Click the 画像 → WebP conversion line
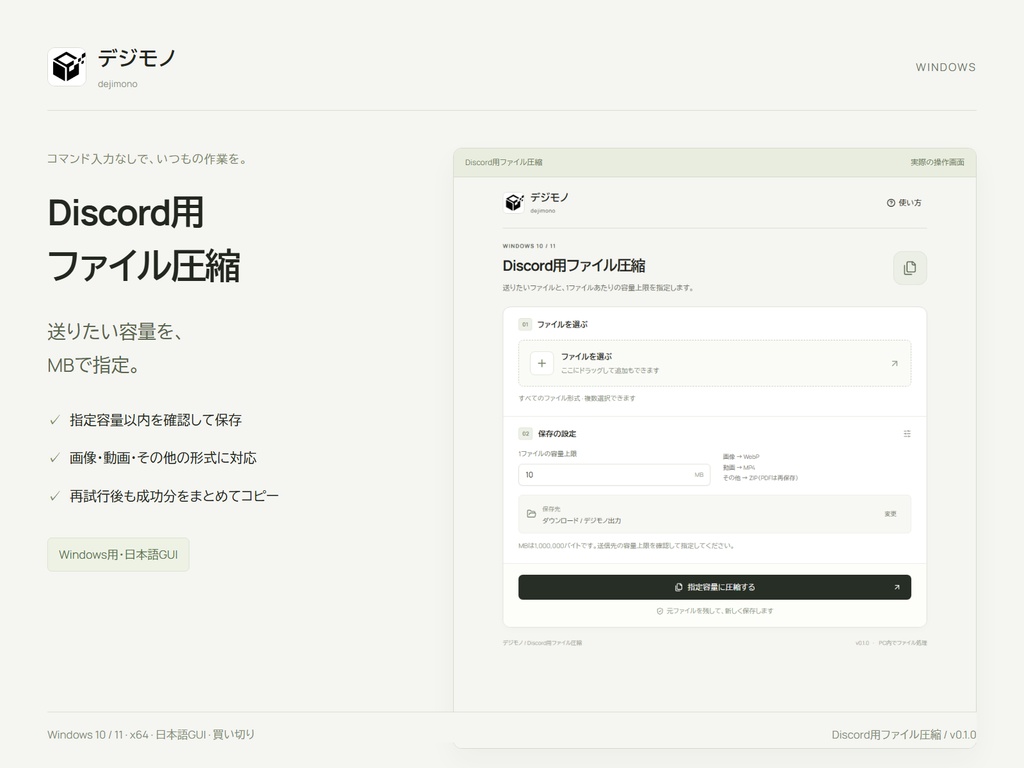Screen dimensions: 1024x768 [x=741, y=456]
